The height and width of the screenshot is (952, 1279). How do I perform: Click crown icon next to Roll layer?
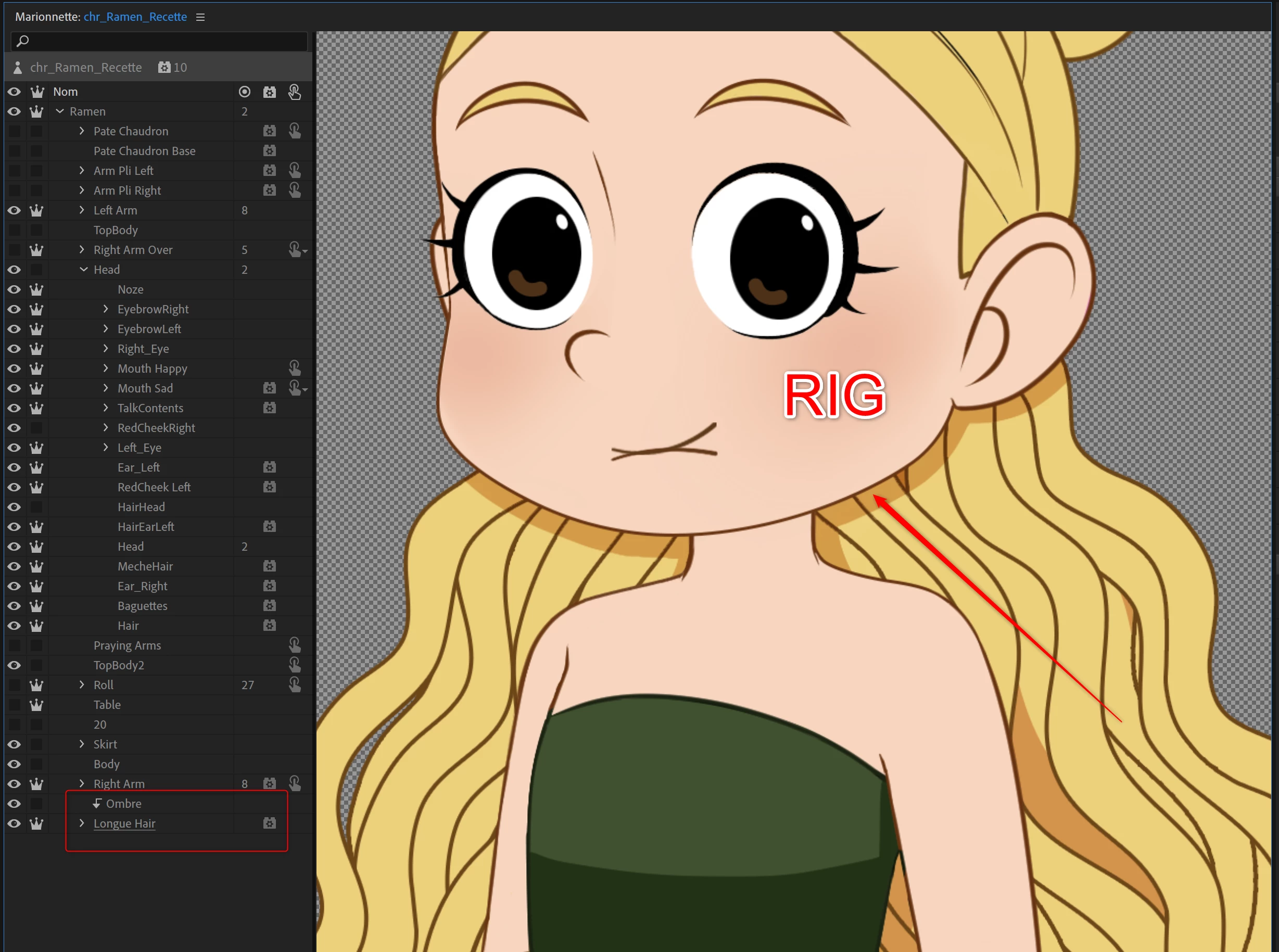tap(36, 685)
